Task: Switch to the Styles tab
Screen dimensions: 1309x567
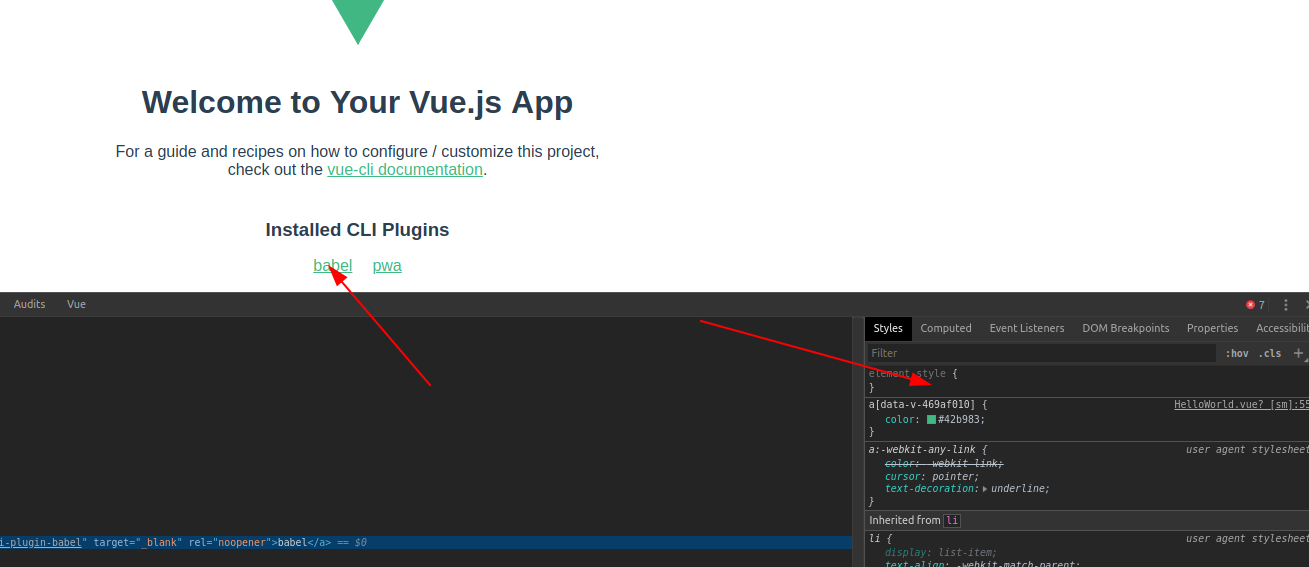Action: pyautogui.click(x=888, y=328)
